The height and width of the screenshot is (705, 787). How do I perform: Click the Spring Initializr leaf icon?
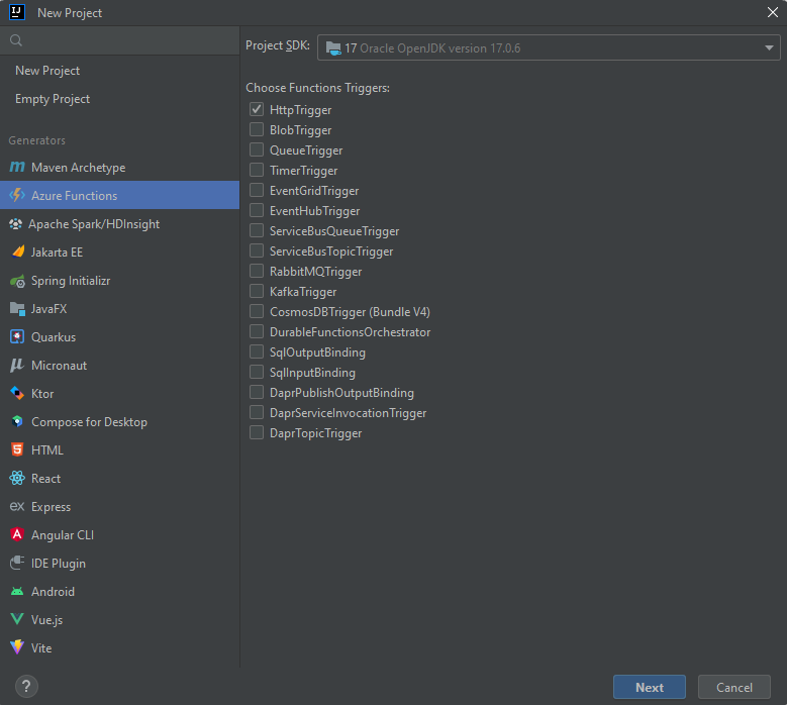click(x=17, y=281)
